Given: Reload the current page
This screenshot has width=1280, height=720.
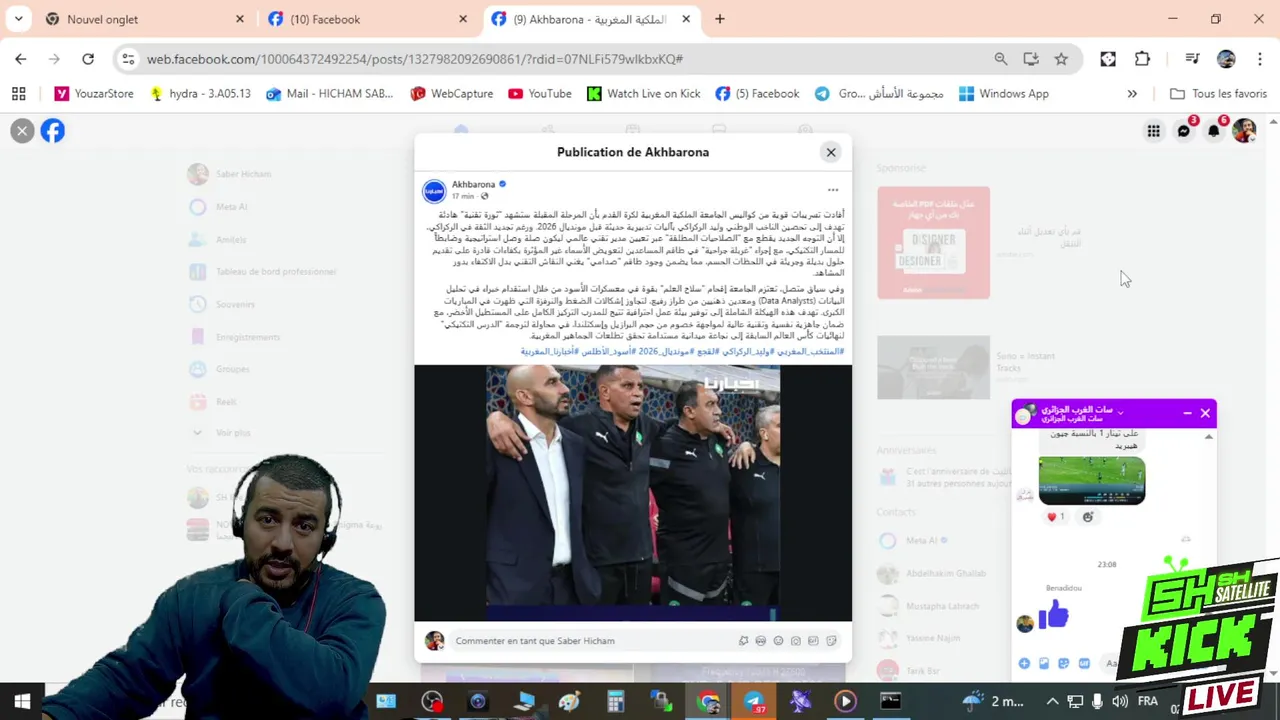Looking at the screenshot, I should point(88,59).
